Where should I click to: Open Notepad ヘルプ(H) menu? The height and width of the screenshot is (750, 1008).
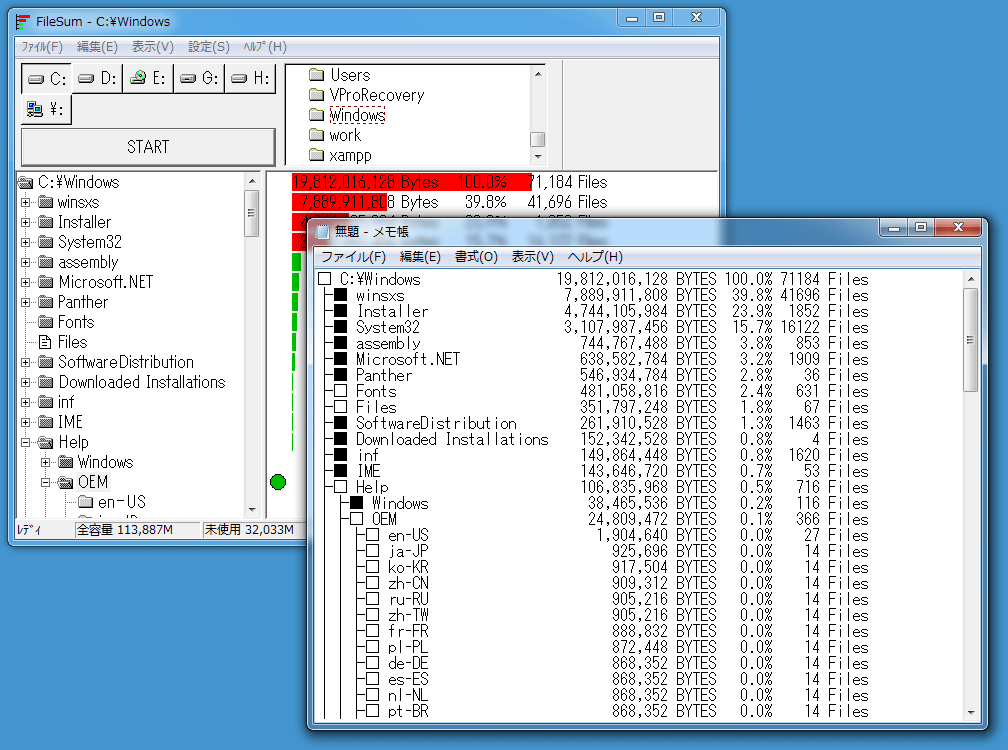point(595,257)
